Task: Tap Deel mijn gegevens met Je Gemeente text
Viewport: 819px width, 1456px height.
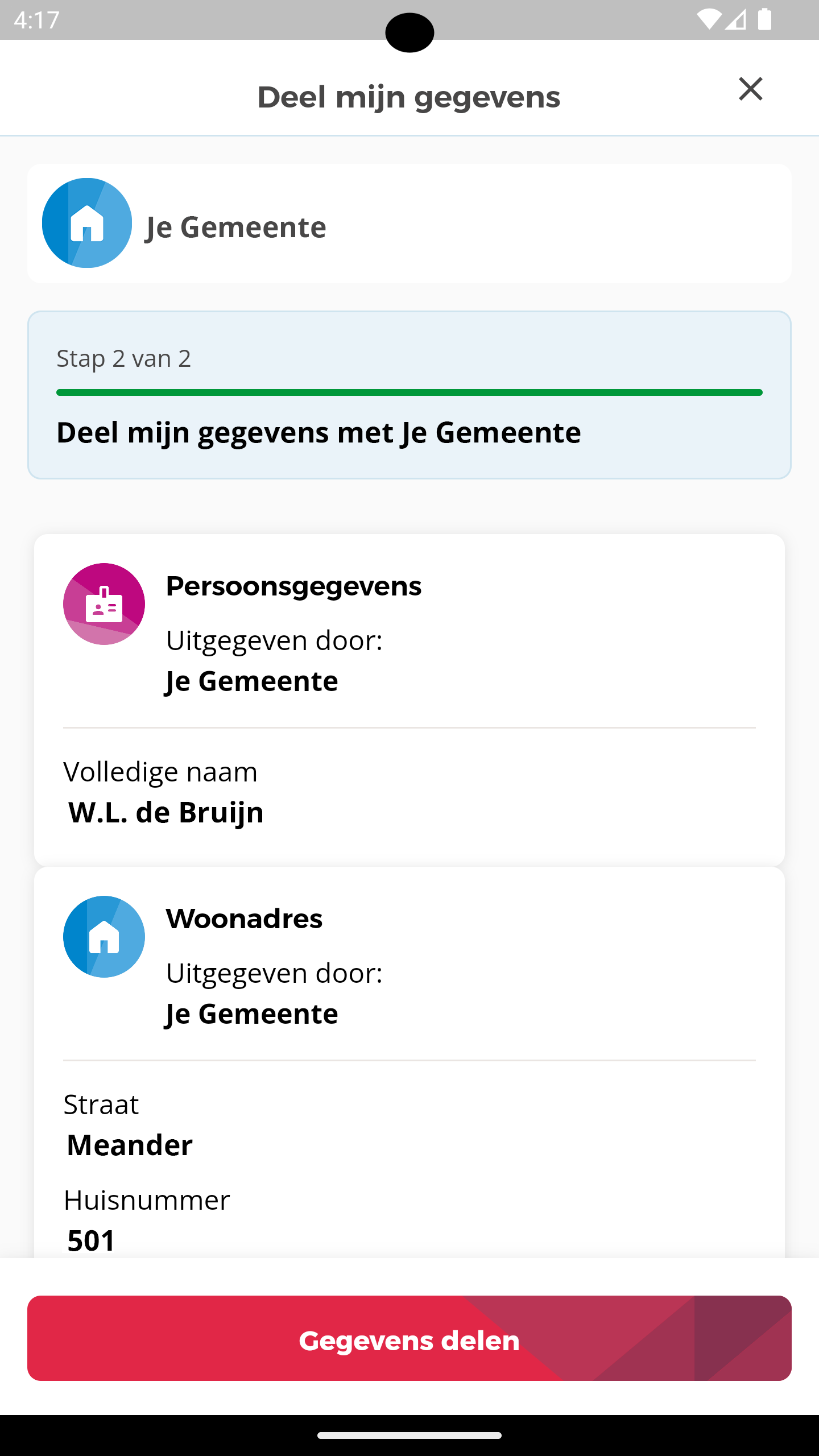Action: tap(318, 432)
